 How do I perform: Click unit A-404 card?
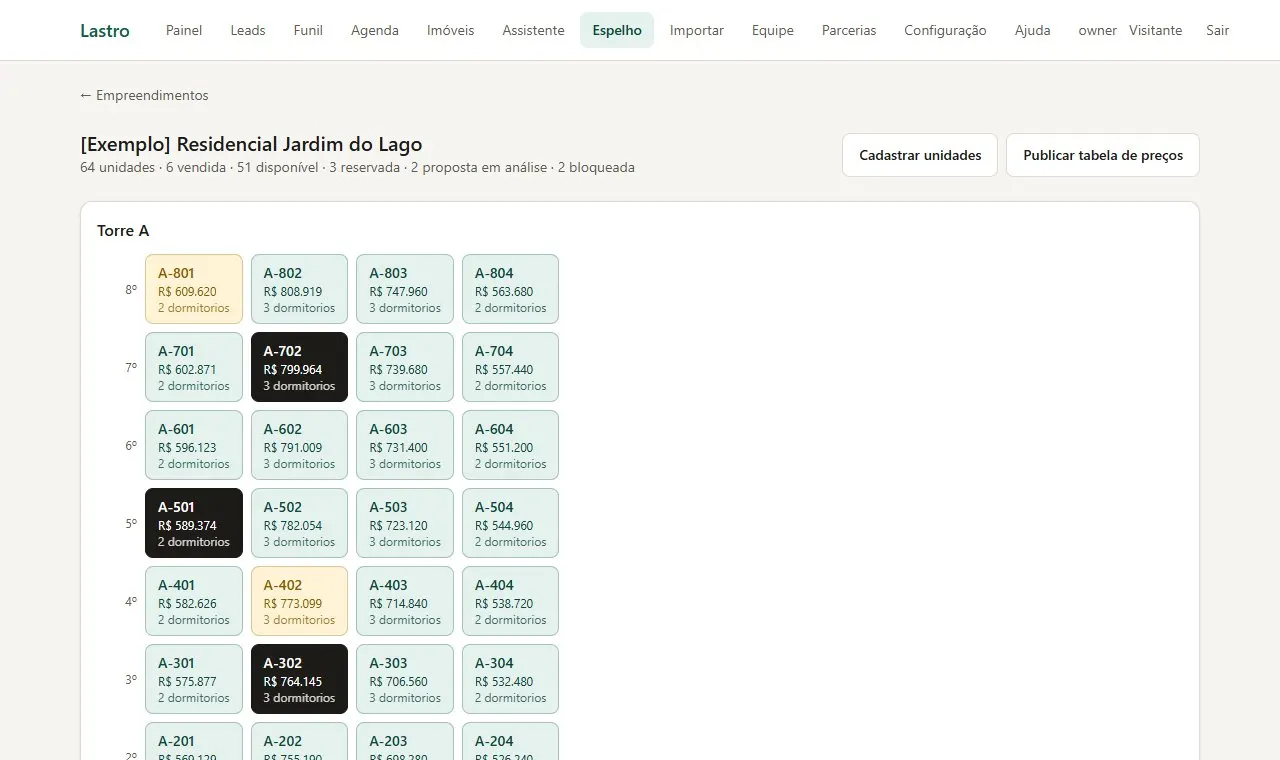(510, 601)
